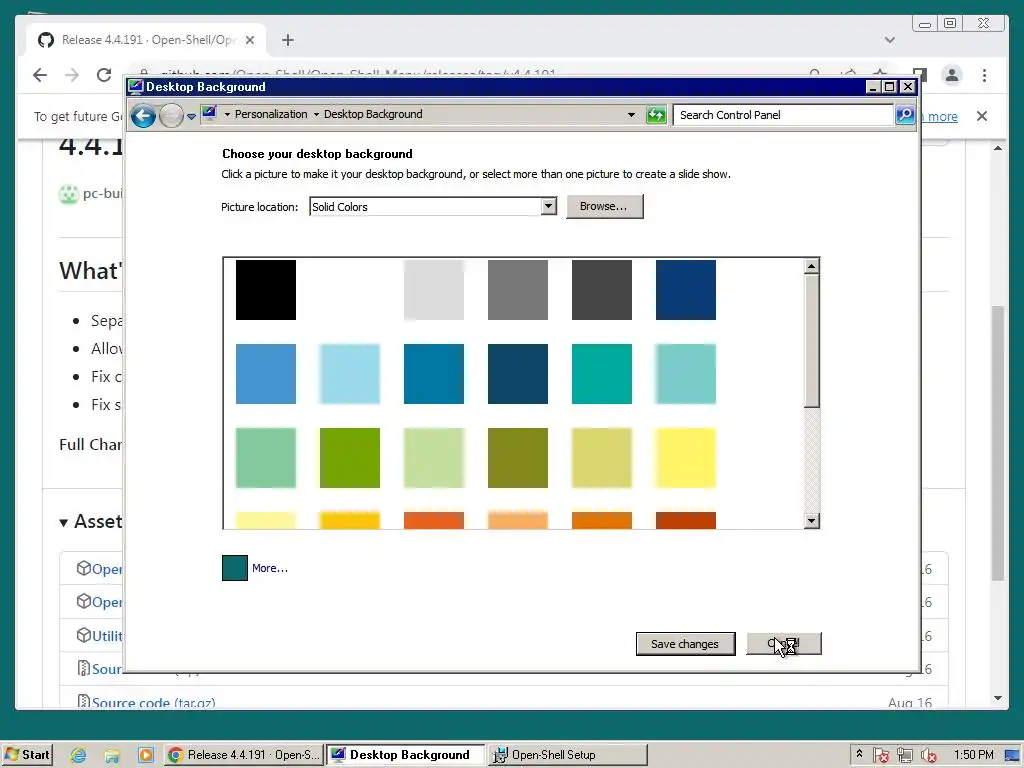Open recent pages dropdown next to navigation arrows
This screenshot has width=1024, height=768.
(191, 116)
